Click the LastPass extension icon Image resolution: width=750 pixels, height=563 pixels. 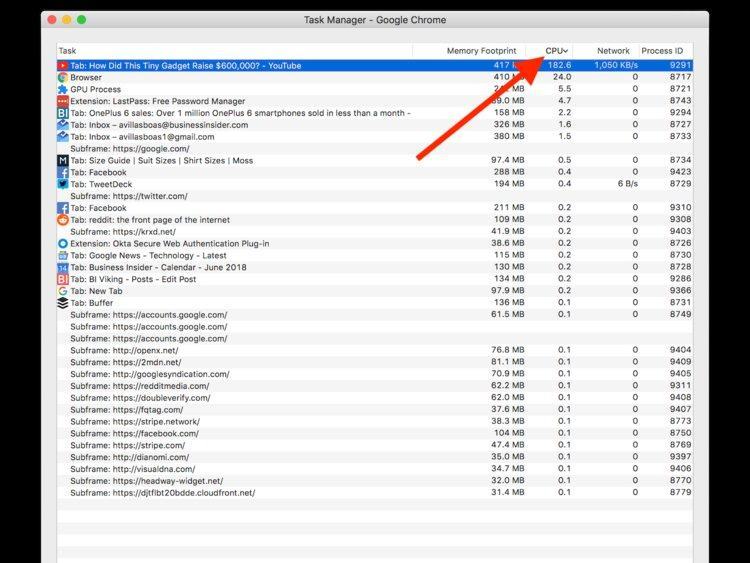[x=63, y=101]
